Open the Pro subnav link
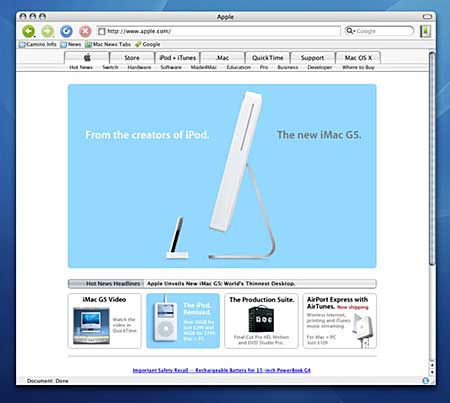 coord(264,67)
